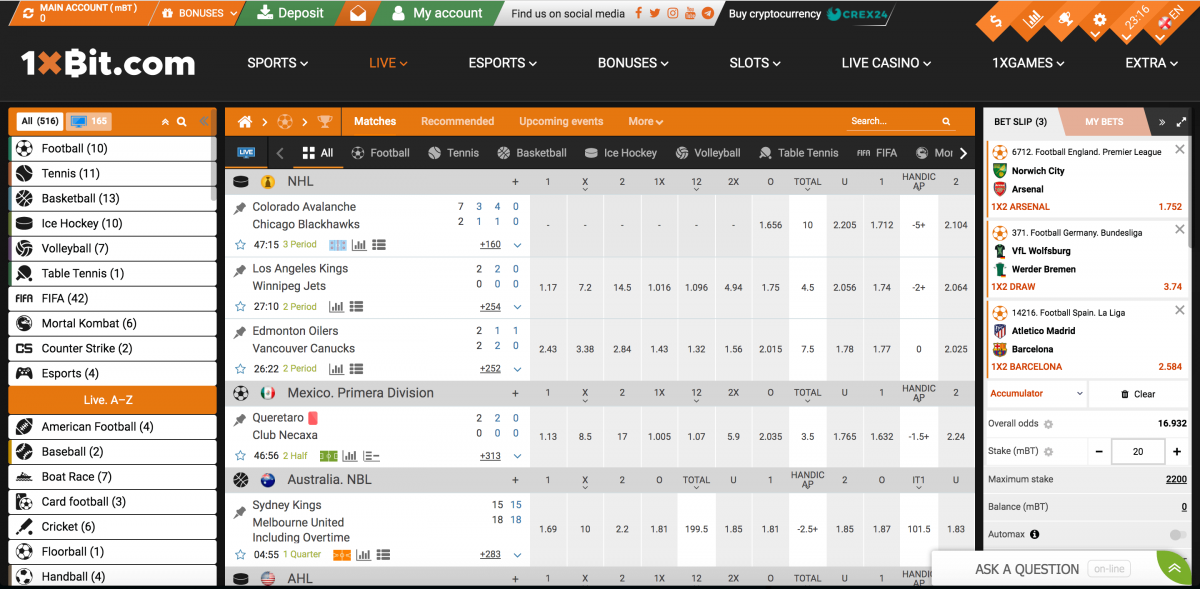This screenshot has height=589, width=1200.
Task: Expand markets chevron for Los Angeles Kings match
Action: pyautogui.click(x=517, y=307)
